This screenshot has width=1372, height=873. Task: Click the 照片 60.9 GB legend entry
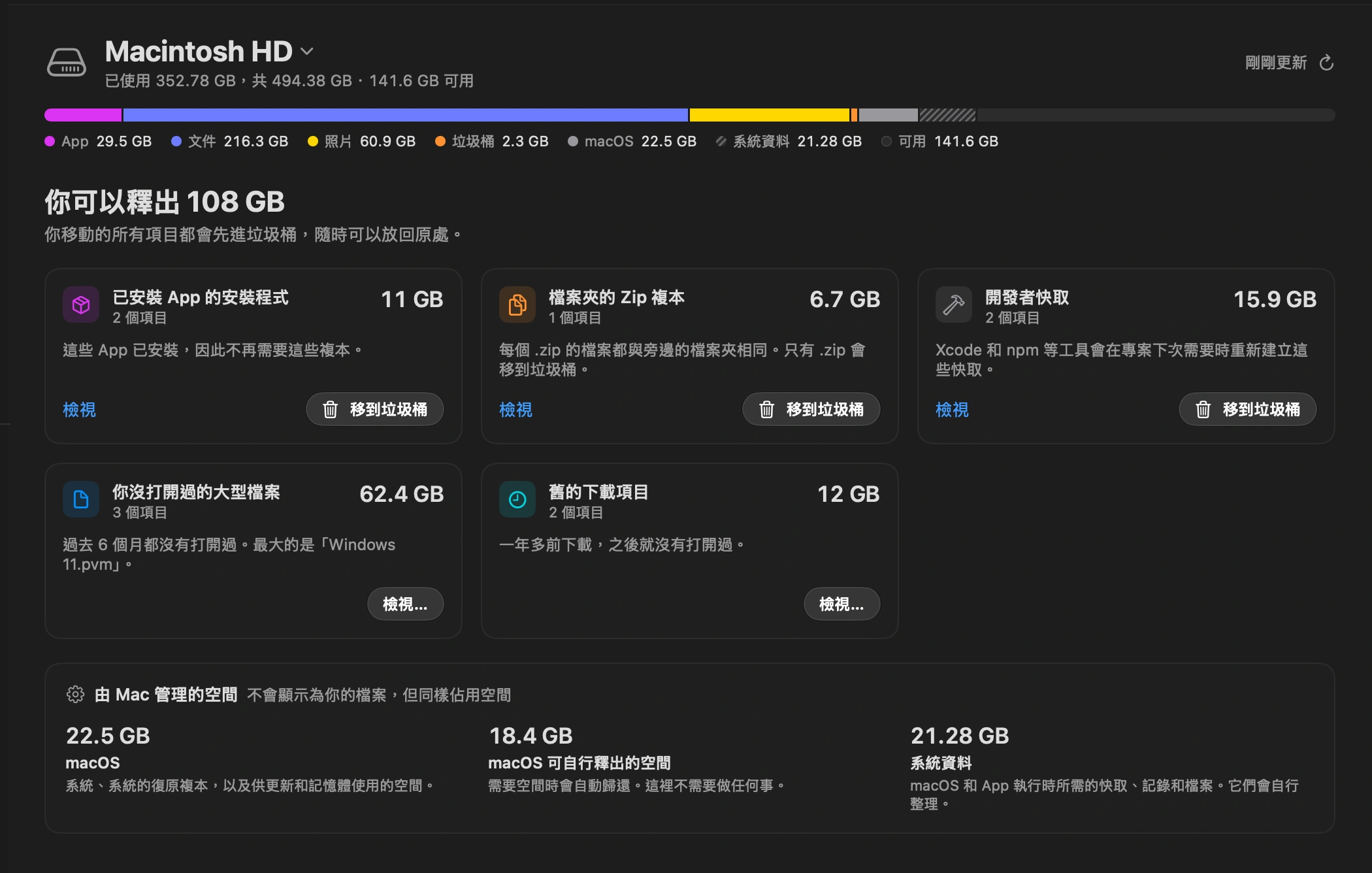pos(361,141)
